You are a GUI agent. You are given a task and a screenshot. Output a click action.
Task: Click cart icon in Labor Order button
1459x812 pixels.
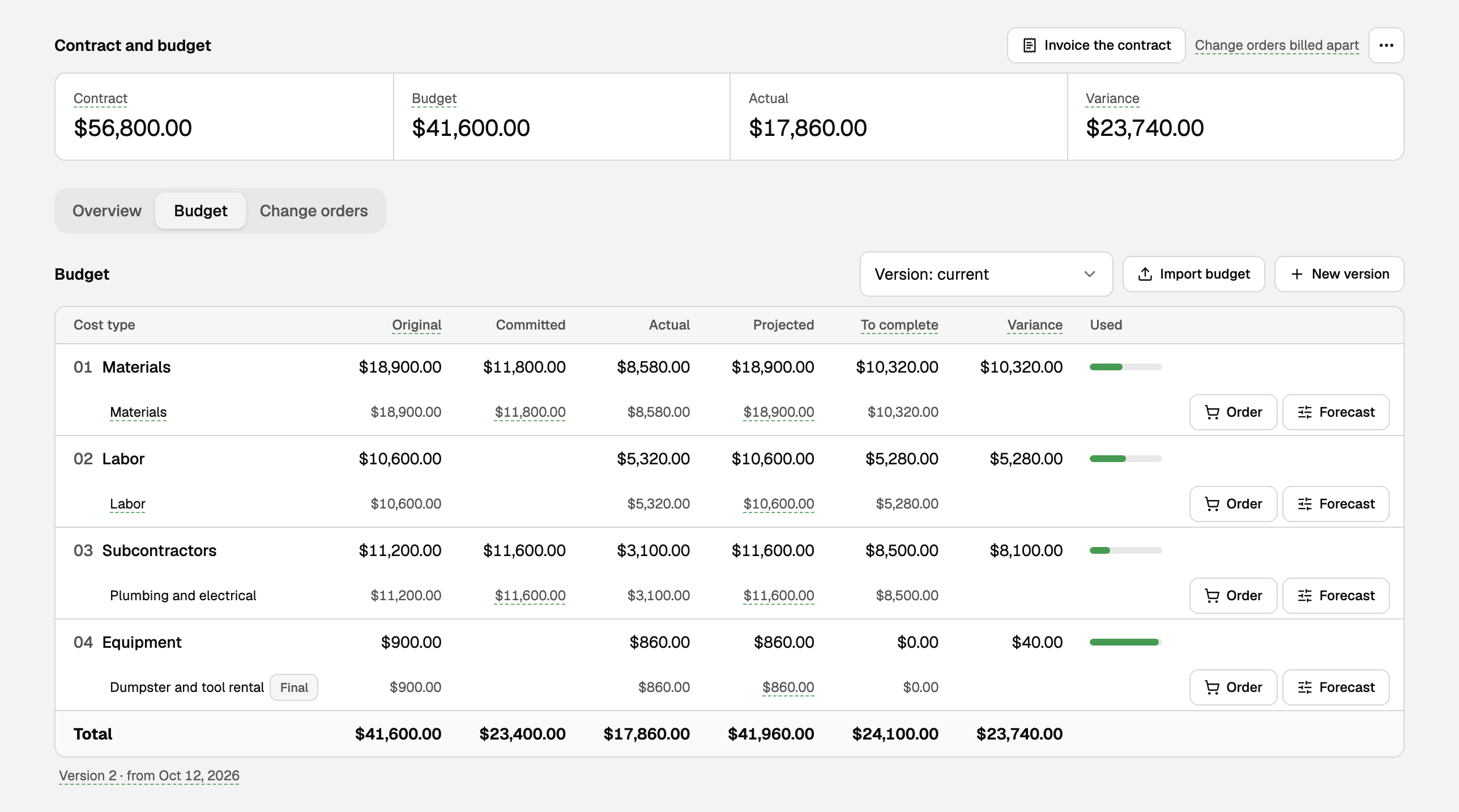coord(1212,504)
